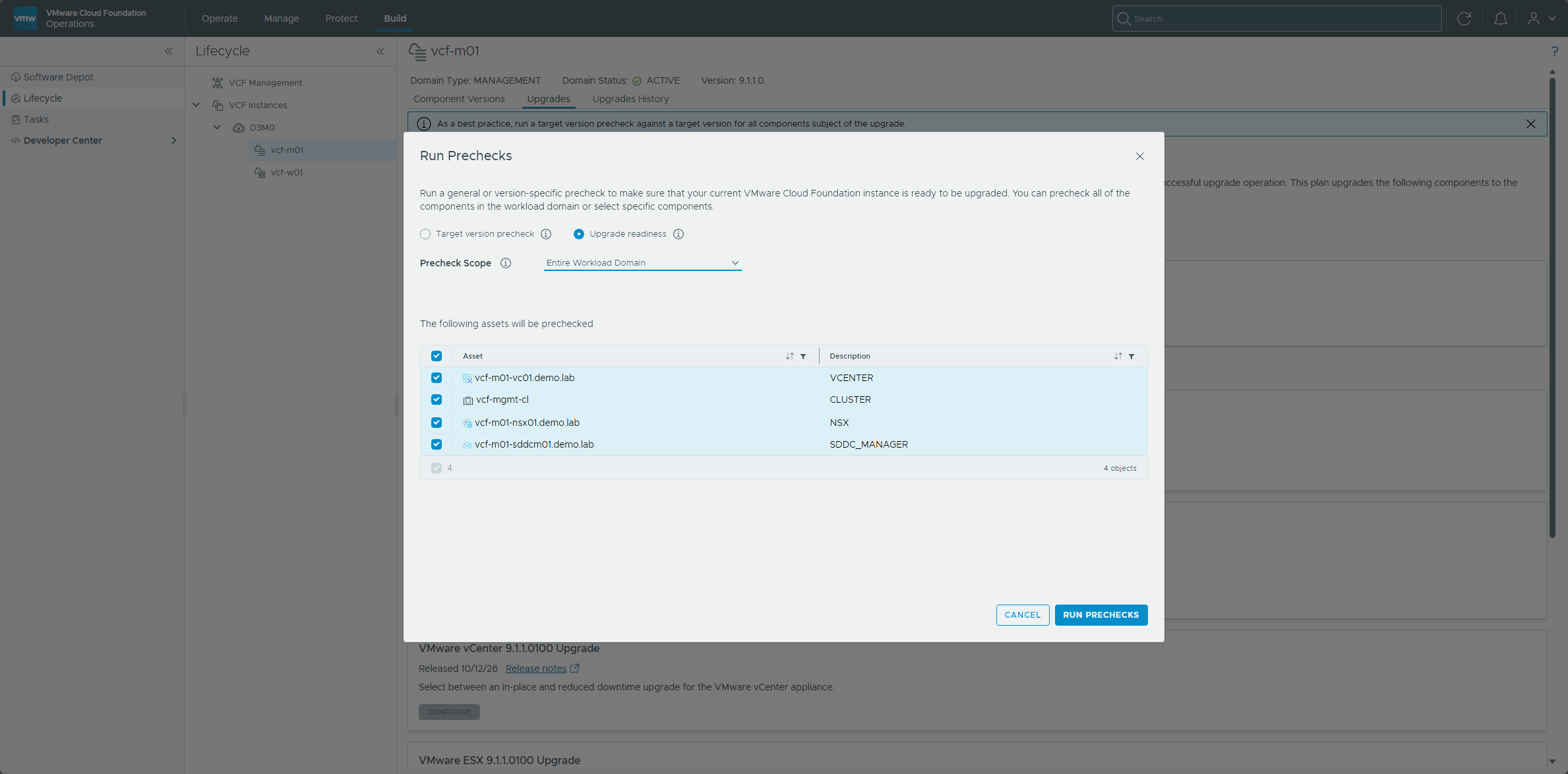The image size is (1568, 774).
Task: Collapse the Lifecycle panel
Action: [380, 51]
